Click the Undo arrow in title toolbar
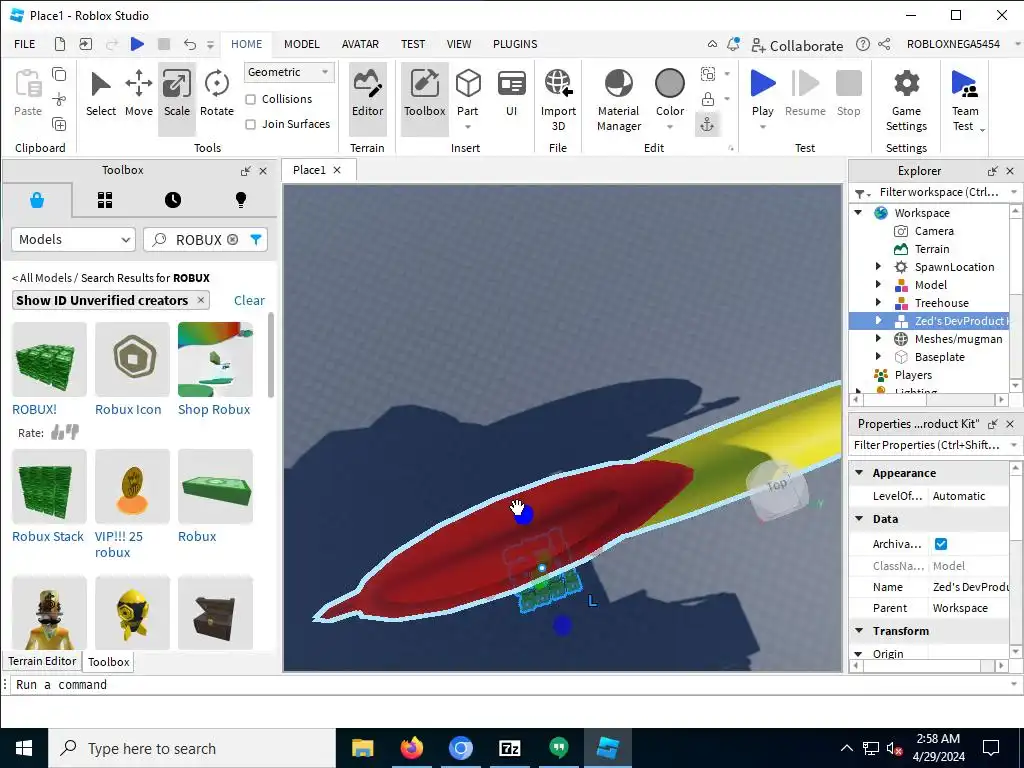This screenshot has width=1024, height=768. 189,44
